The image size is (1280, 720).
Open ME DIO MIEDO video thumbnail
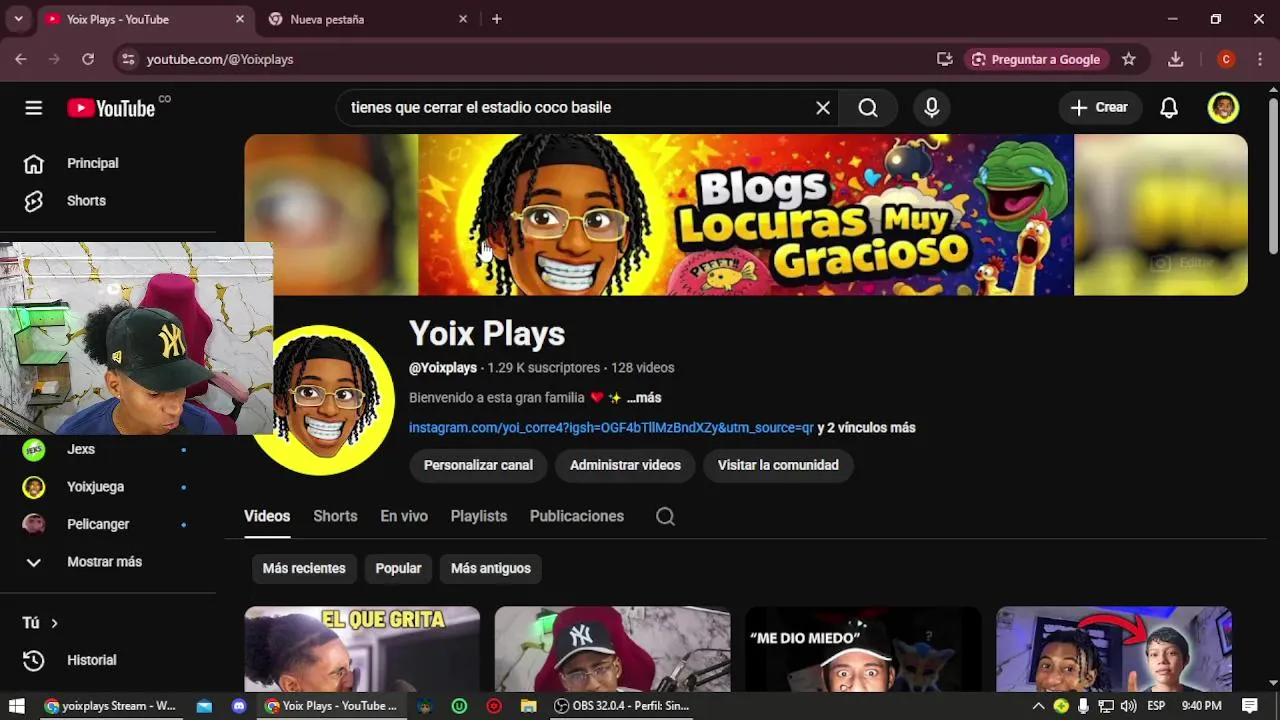(x=863, y=649)
